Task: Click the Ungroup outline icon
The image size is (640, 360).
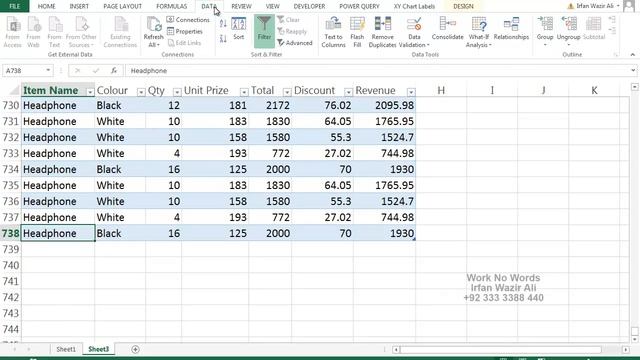Action: 568,32
